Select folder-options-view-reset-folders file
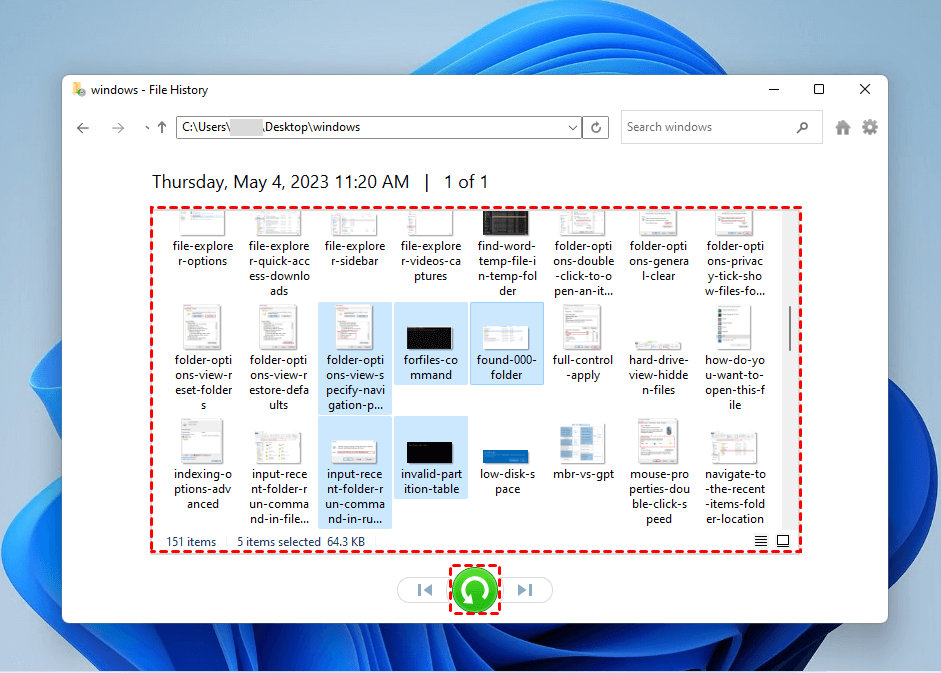Screen dimensions: 941x673 (x=203, y=358)
